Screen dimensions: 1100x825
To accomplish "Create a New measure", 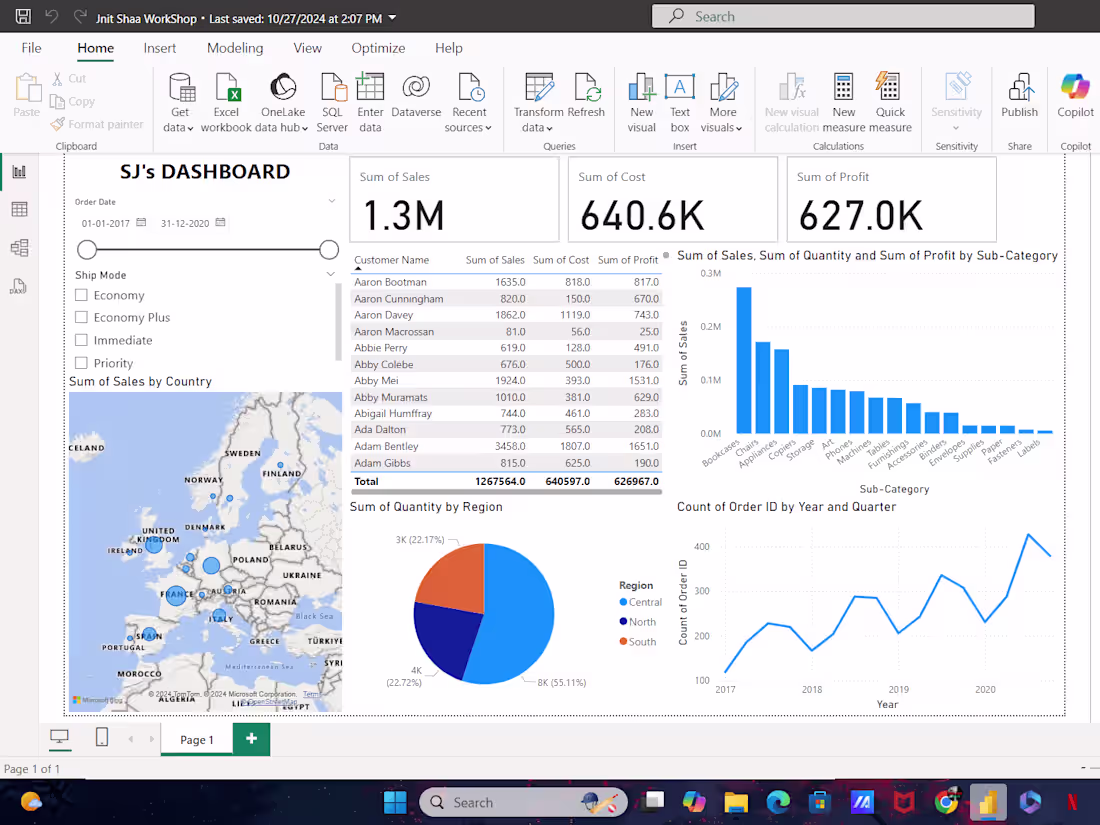I will point(843,98).
